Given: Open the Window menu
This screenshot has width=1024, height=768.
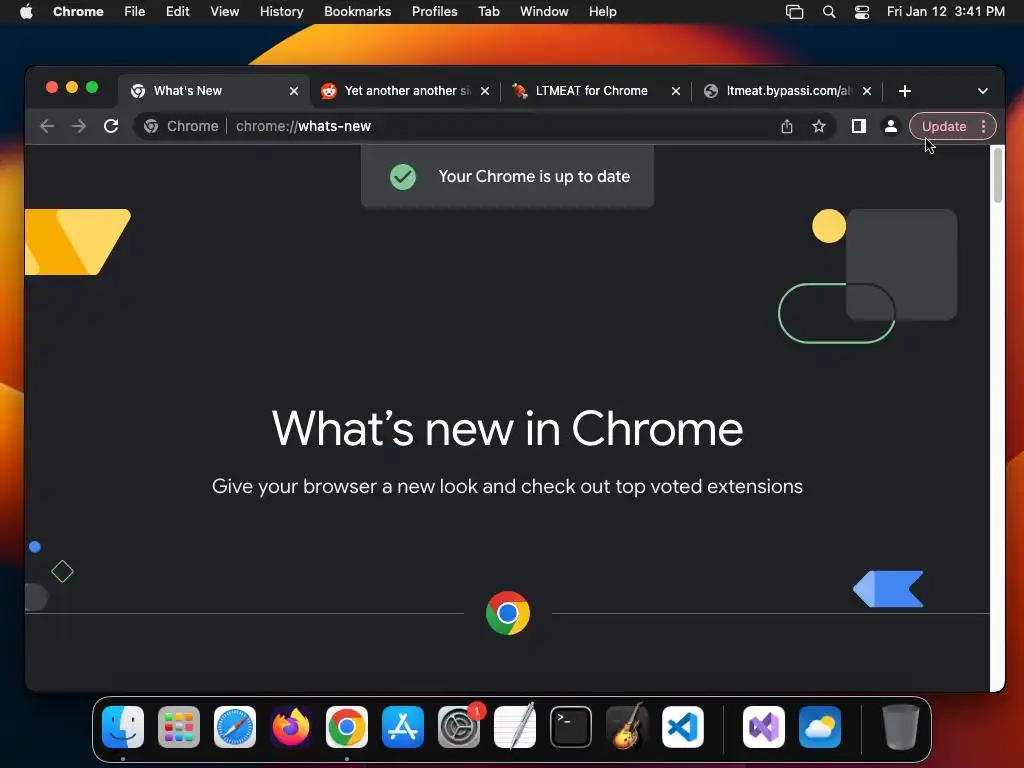Looking at the screenshot, I should point(544,11).
